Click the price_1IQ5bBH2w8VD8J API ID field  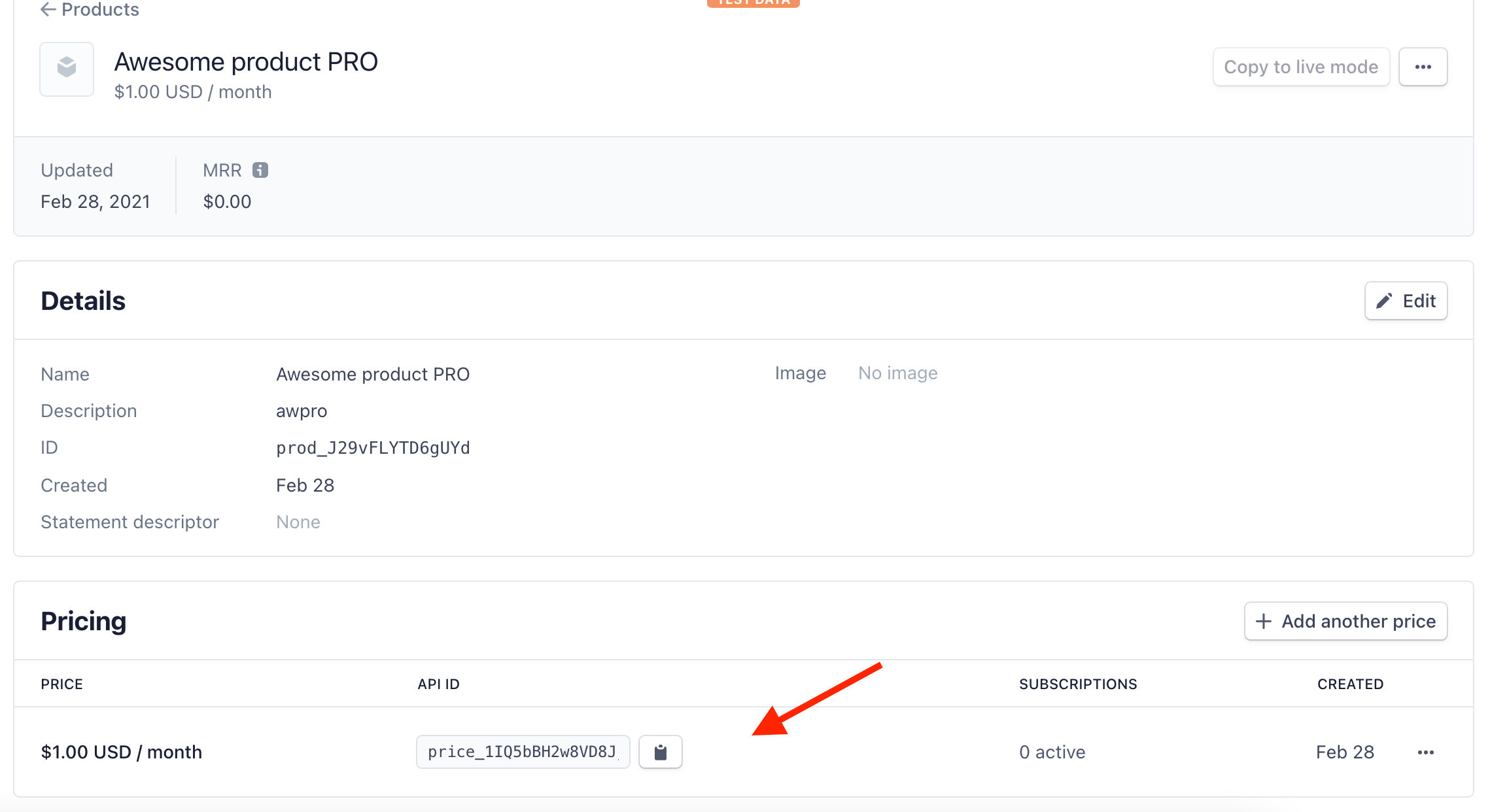pos(522,752)
